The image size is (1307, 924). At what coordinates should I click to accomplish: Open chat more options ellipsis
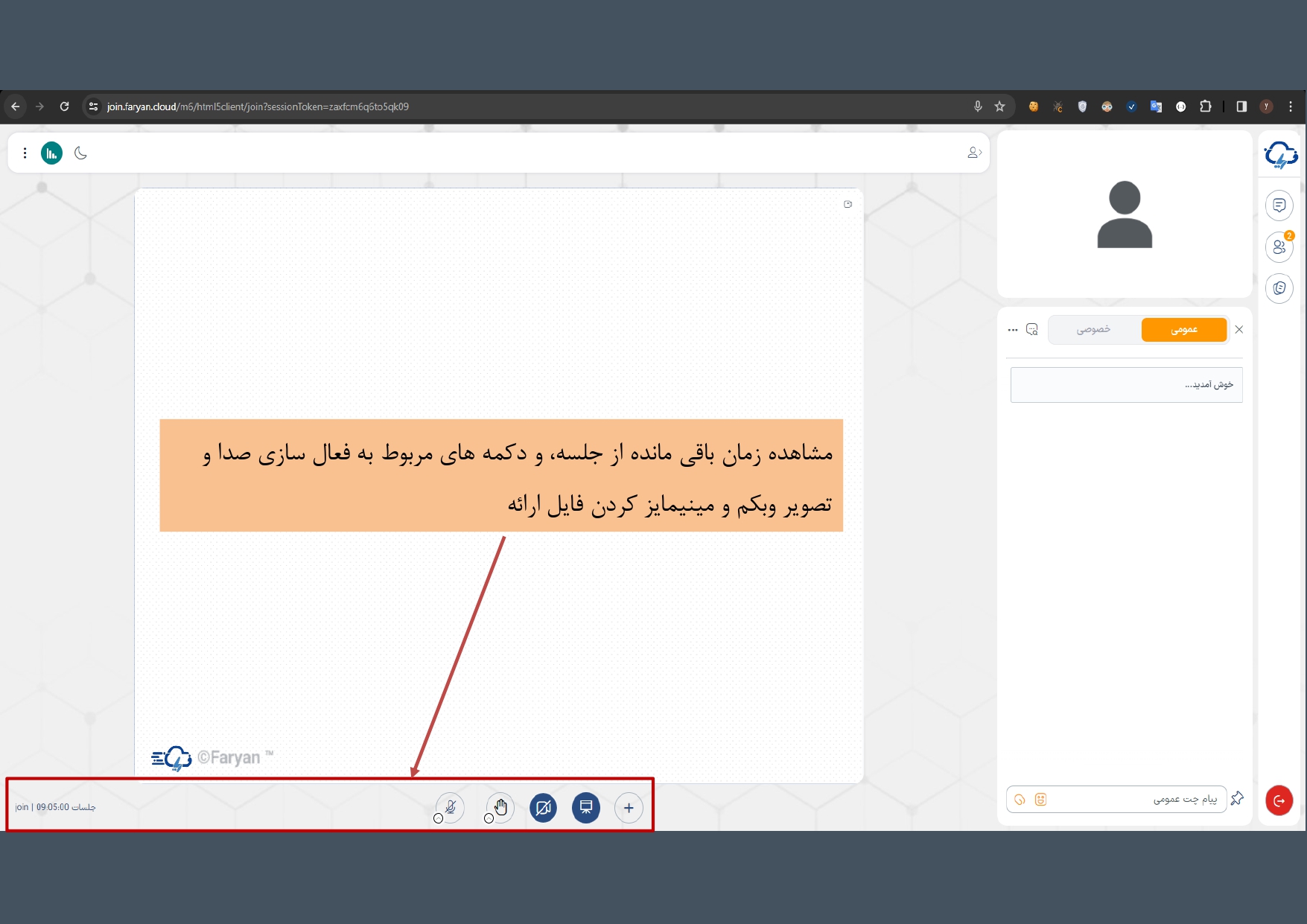click(x=1012, y=330)
